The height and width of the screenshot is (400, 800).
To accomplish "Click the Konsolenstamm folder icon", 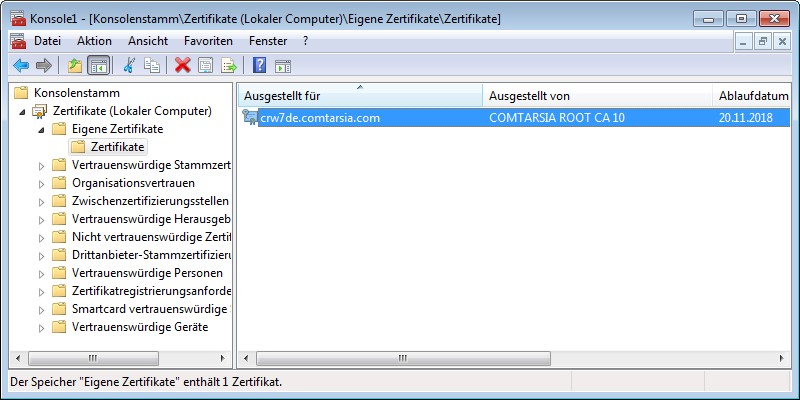I will tap(21, 93).
